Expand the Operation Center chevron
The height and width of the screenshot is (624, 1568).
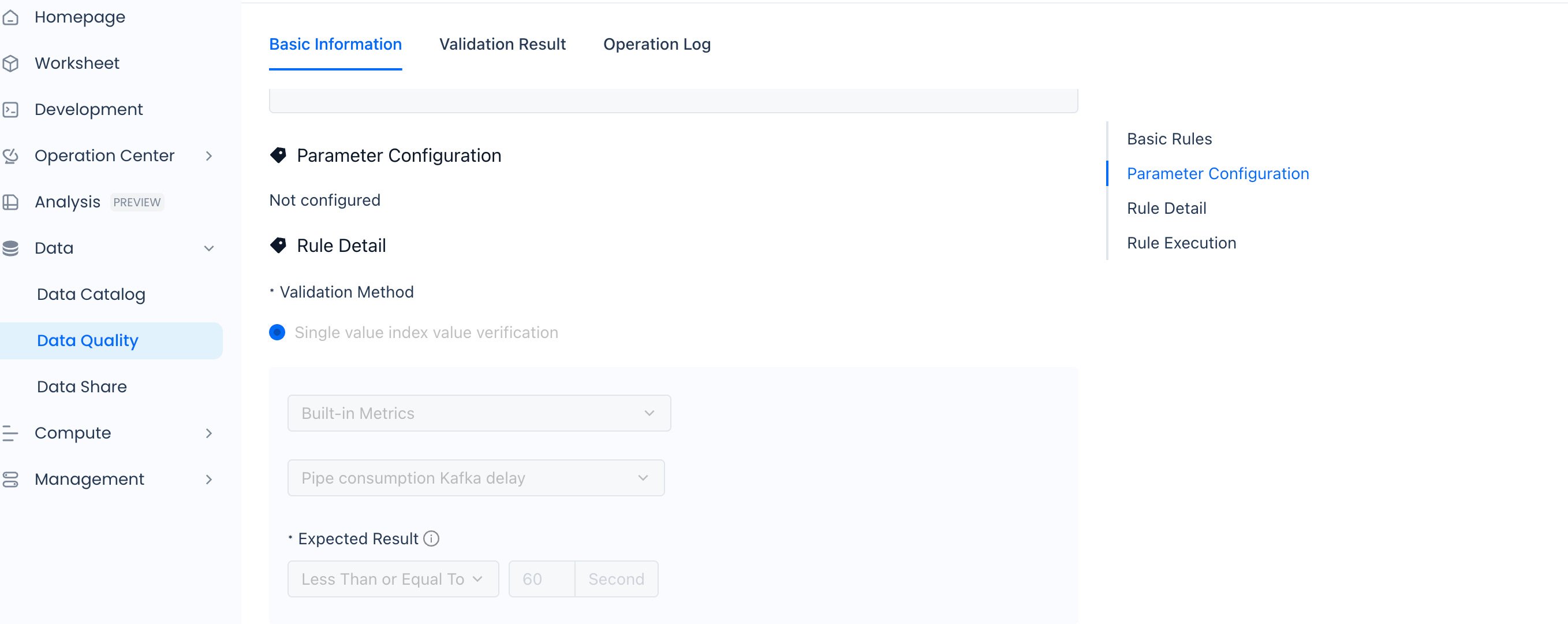click(209, 156)
